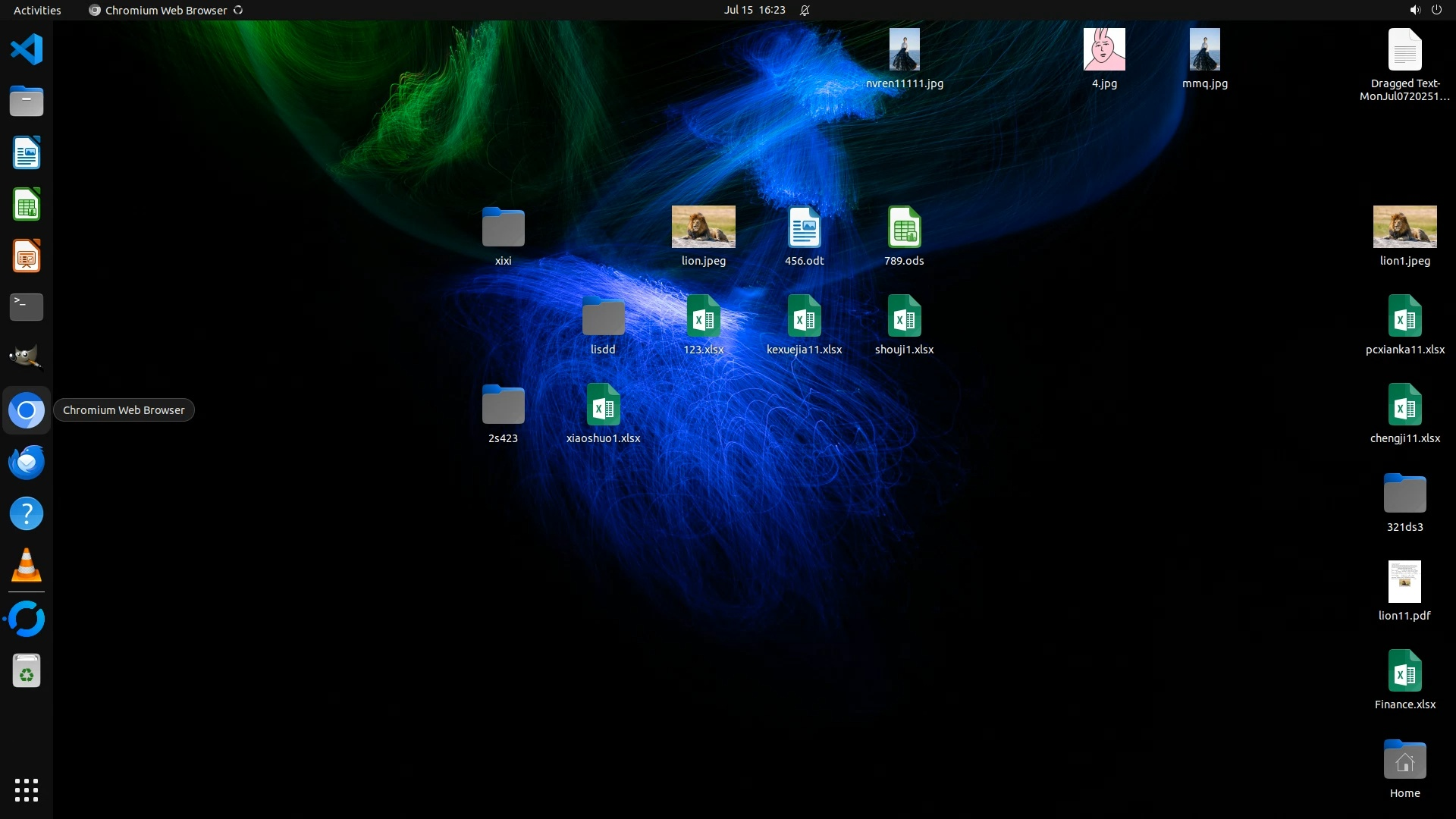
Task: Expand system menu via power icon
Action: coord(1436,10)
